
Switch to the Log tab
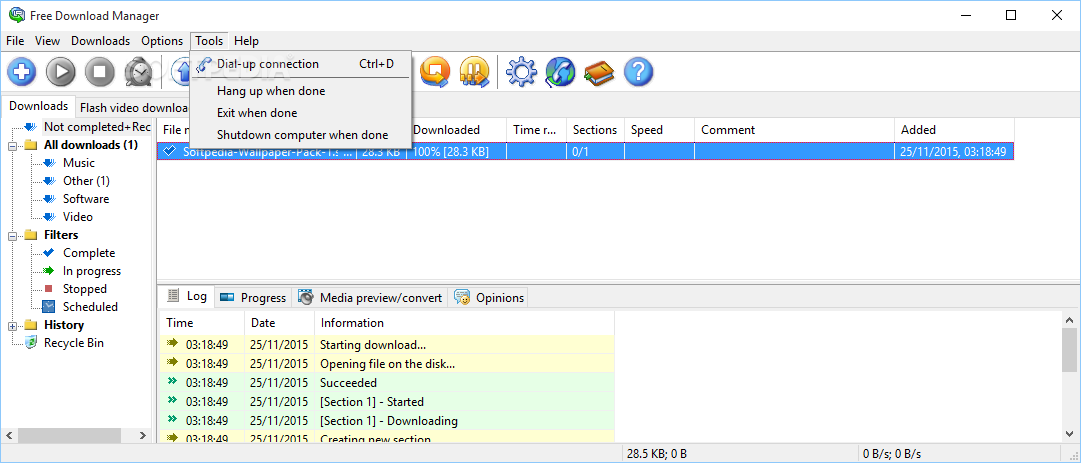tap(188, 296)
